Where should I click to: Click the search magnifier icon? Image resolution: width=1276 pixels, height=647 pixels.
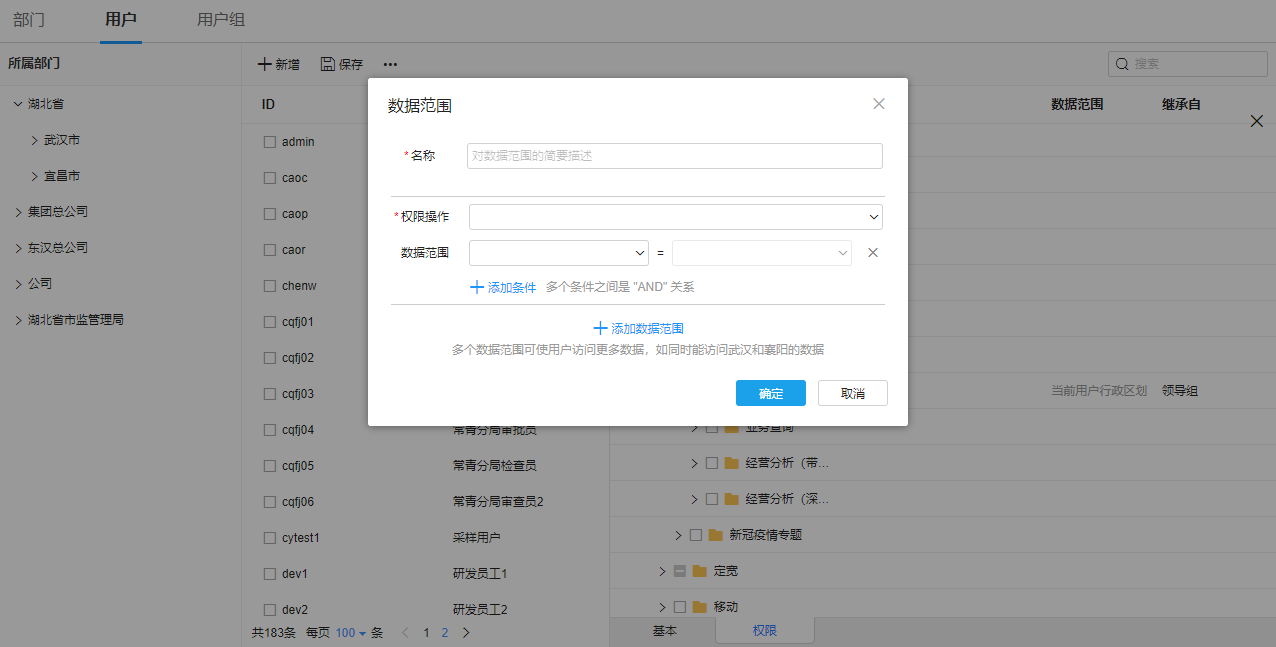point(1122,64)
